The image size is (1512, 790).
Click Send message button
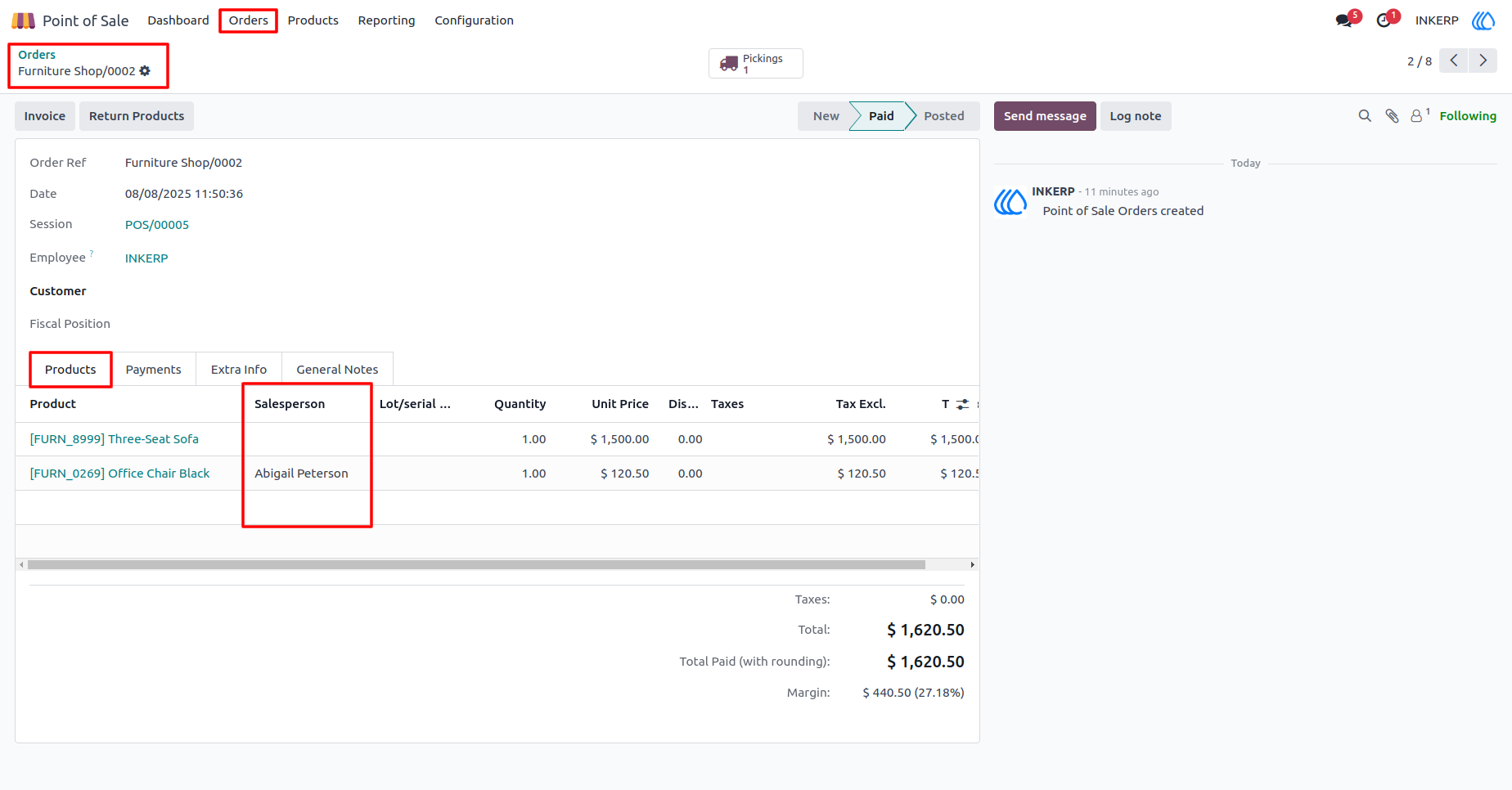[x=1045, y=116]
